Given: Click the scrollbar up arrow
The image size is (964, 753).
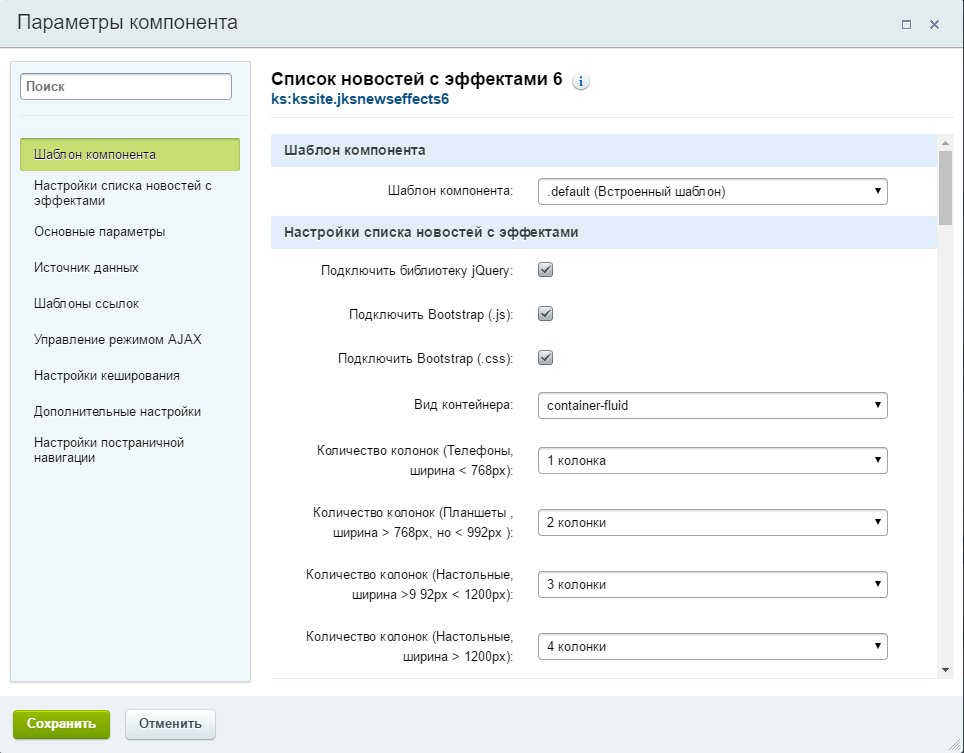Looking at the screenshot, I should [x=946, y=143].
